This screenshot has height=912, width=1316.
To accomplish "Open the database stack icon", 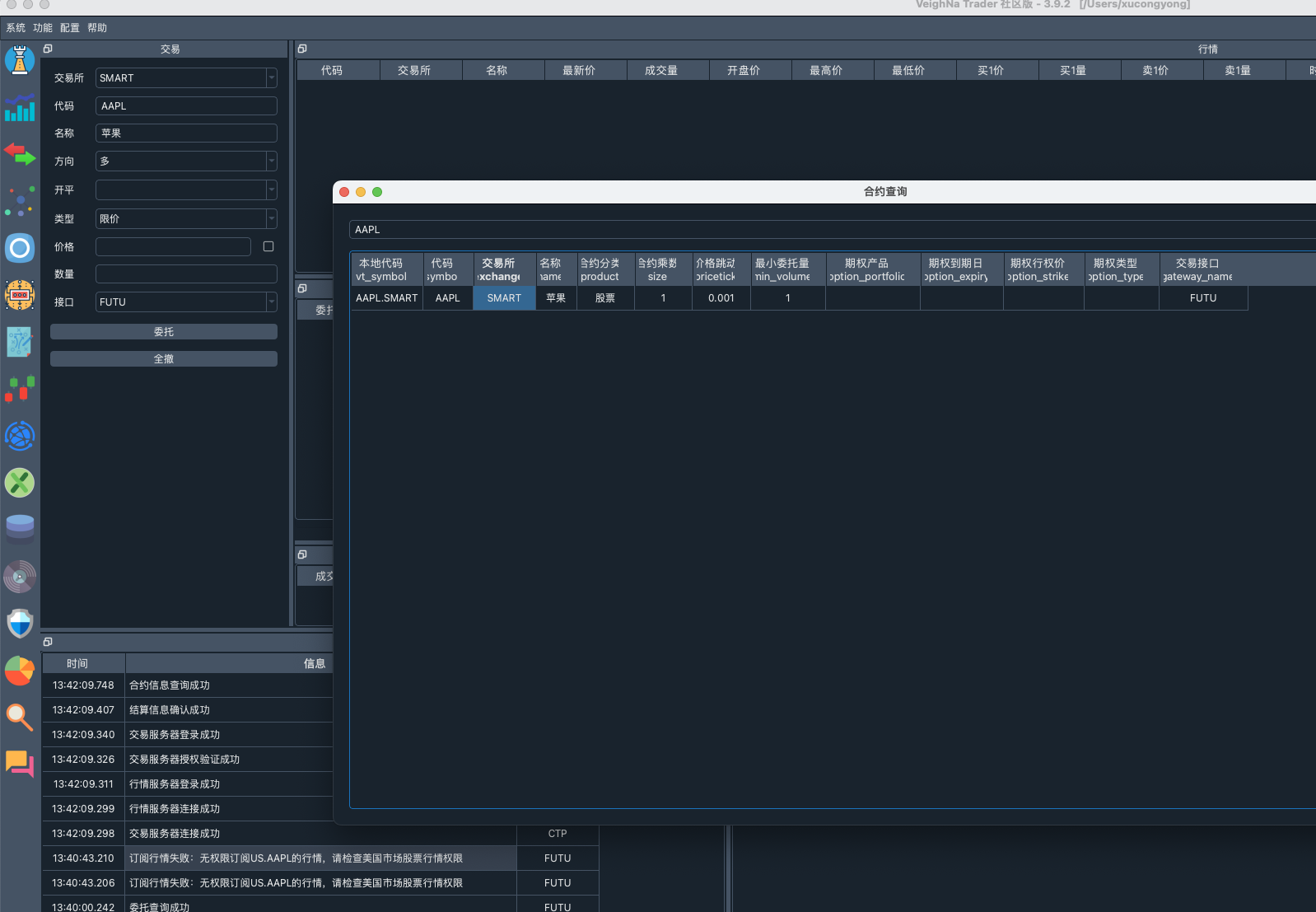I will (20, 530).
